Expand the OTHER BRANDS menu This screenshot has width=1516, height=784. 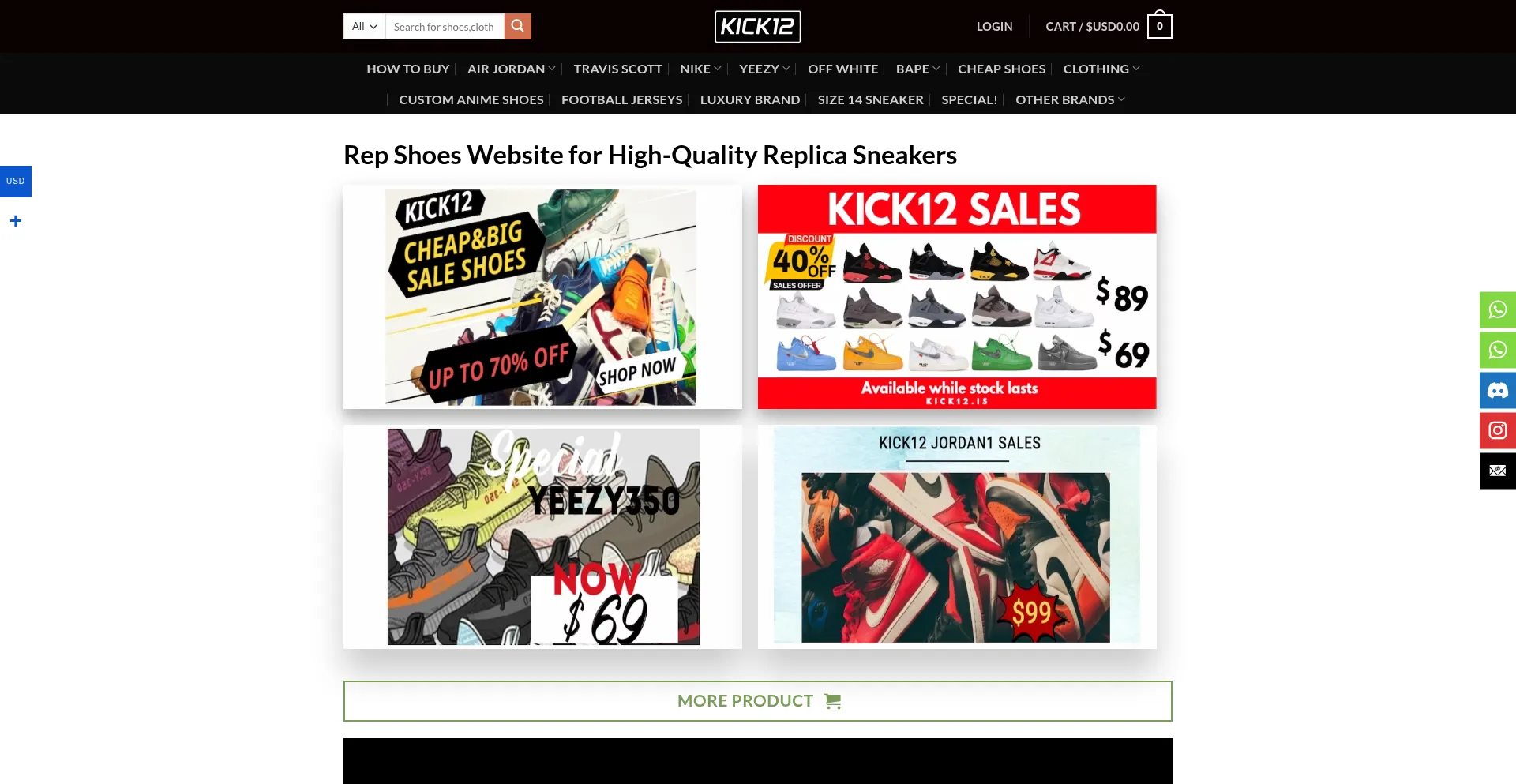tap(1070, 99)
